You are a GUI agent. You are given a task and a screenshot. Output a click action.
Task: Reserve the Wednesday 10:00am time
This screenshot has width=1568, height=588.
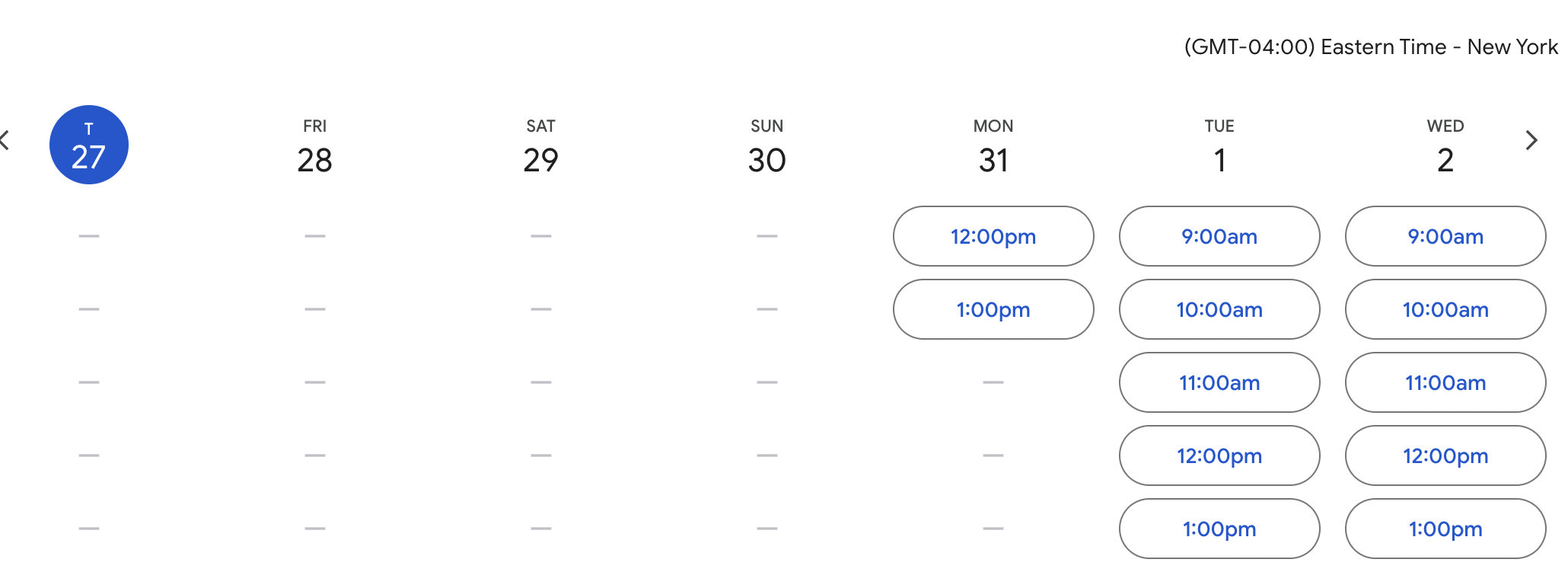(1445, 309)
